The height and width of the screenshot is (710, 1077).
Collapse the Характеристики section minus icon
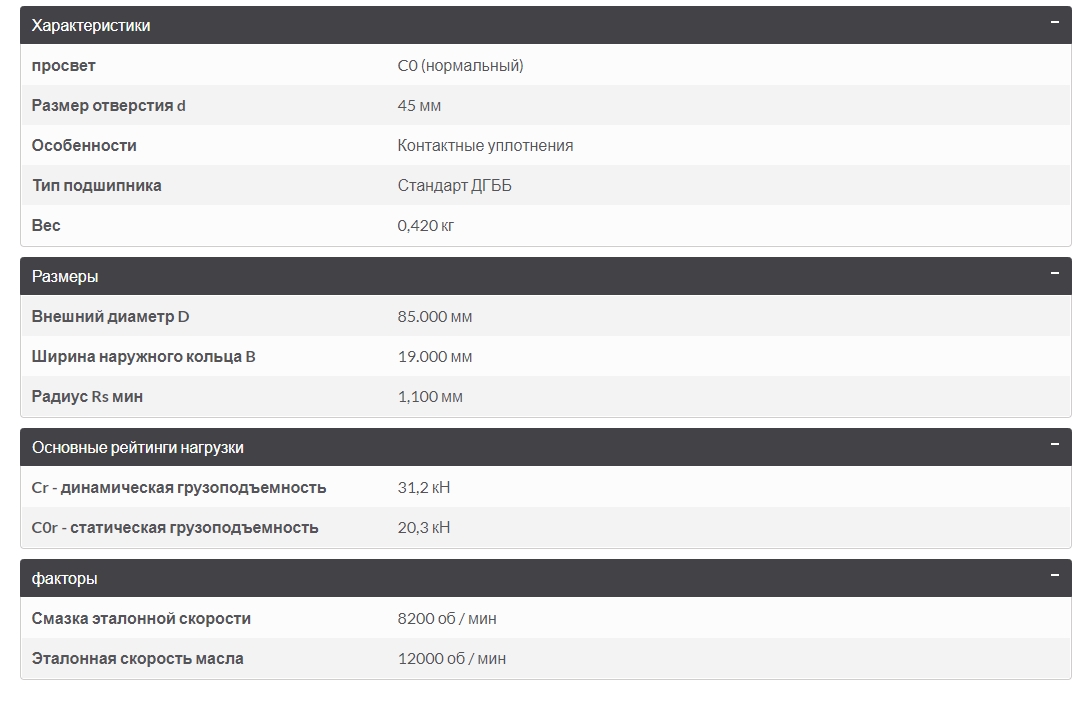click(x=1054, y=22)
